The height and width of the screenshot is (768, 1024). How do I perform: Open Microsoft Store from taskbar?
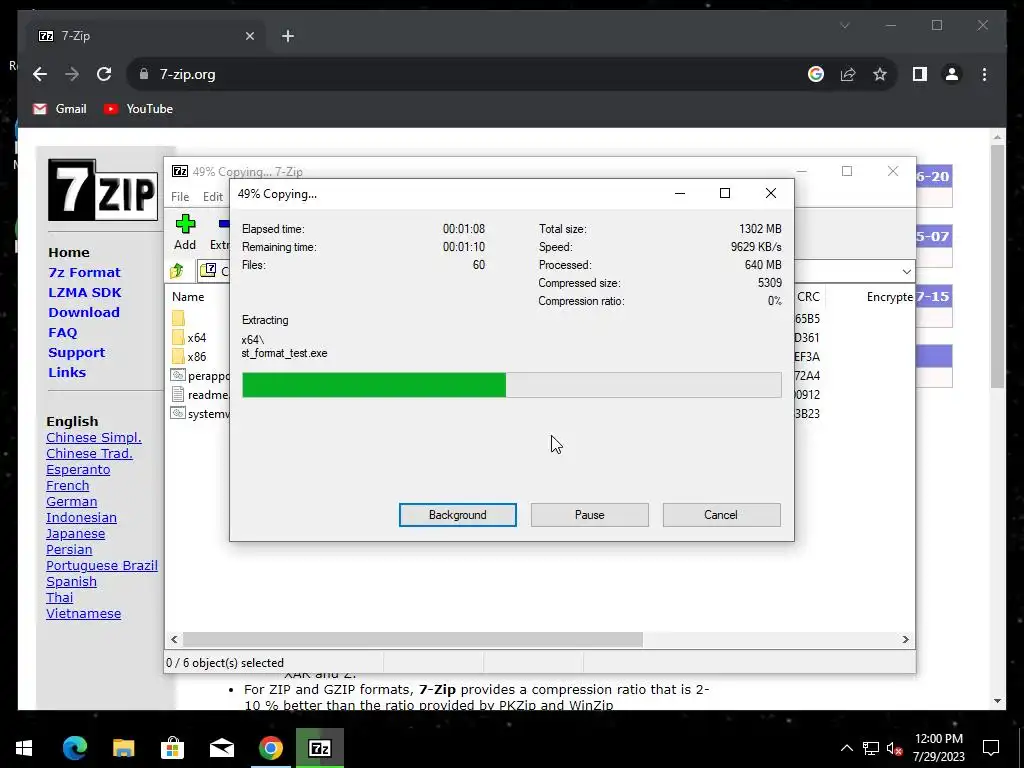tap(172, 748)
